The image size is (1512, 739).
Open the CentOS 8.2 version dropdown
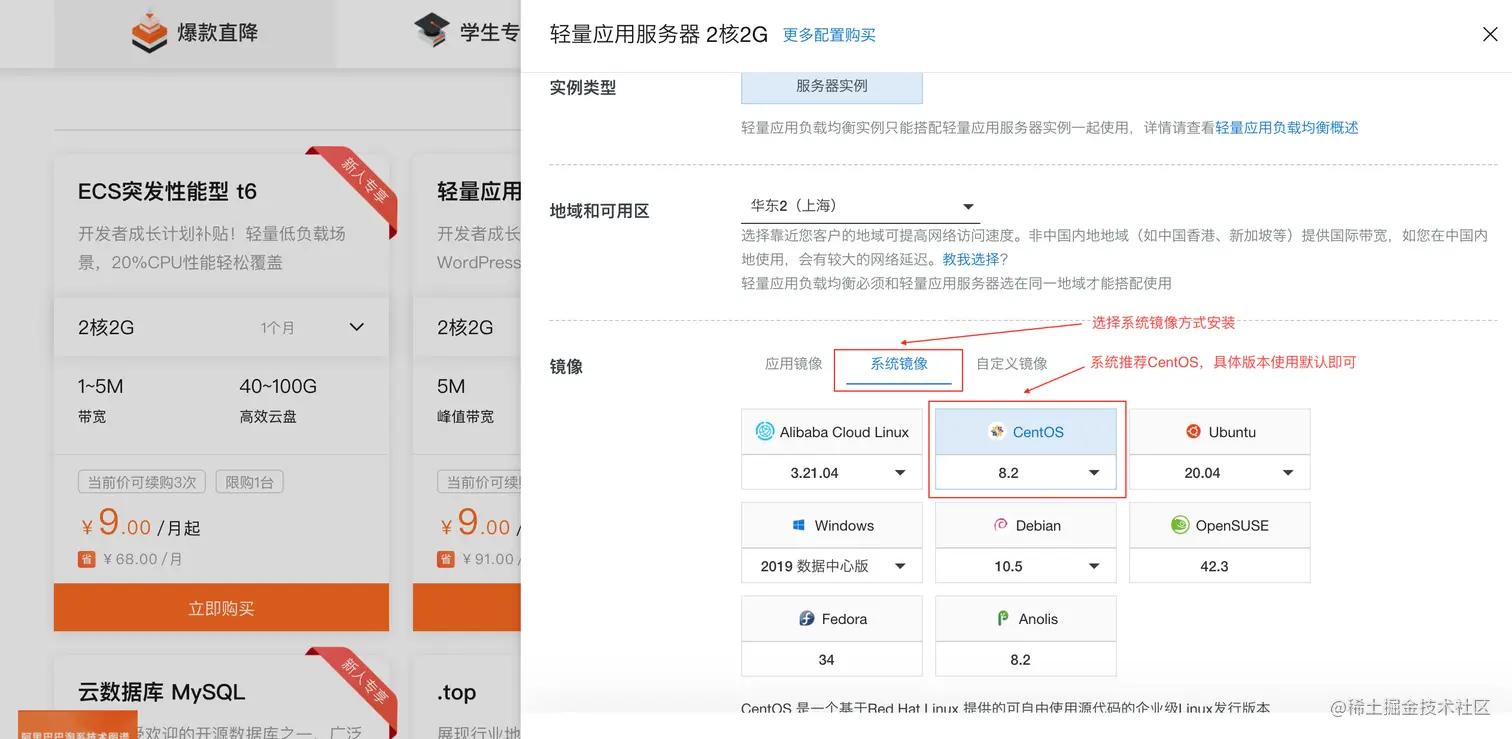tap(1026, 473)
